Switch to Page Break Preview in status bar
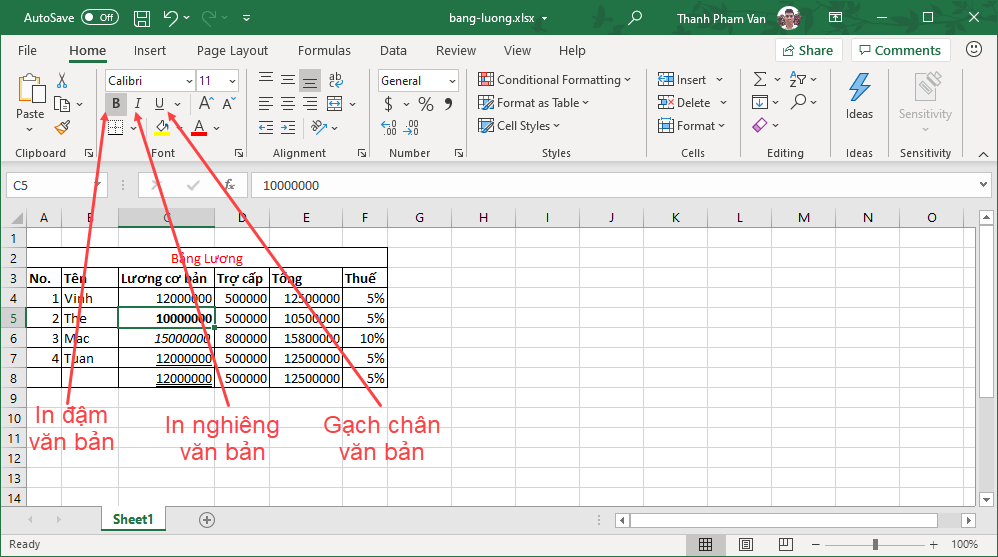 (786, 544)
